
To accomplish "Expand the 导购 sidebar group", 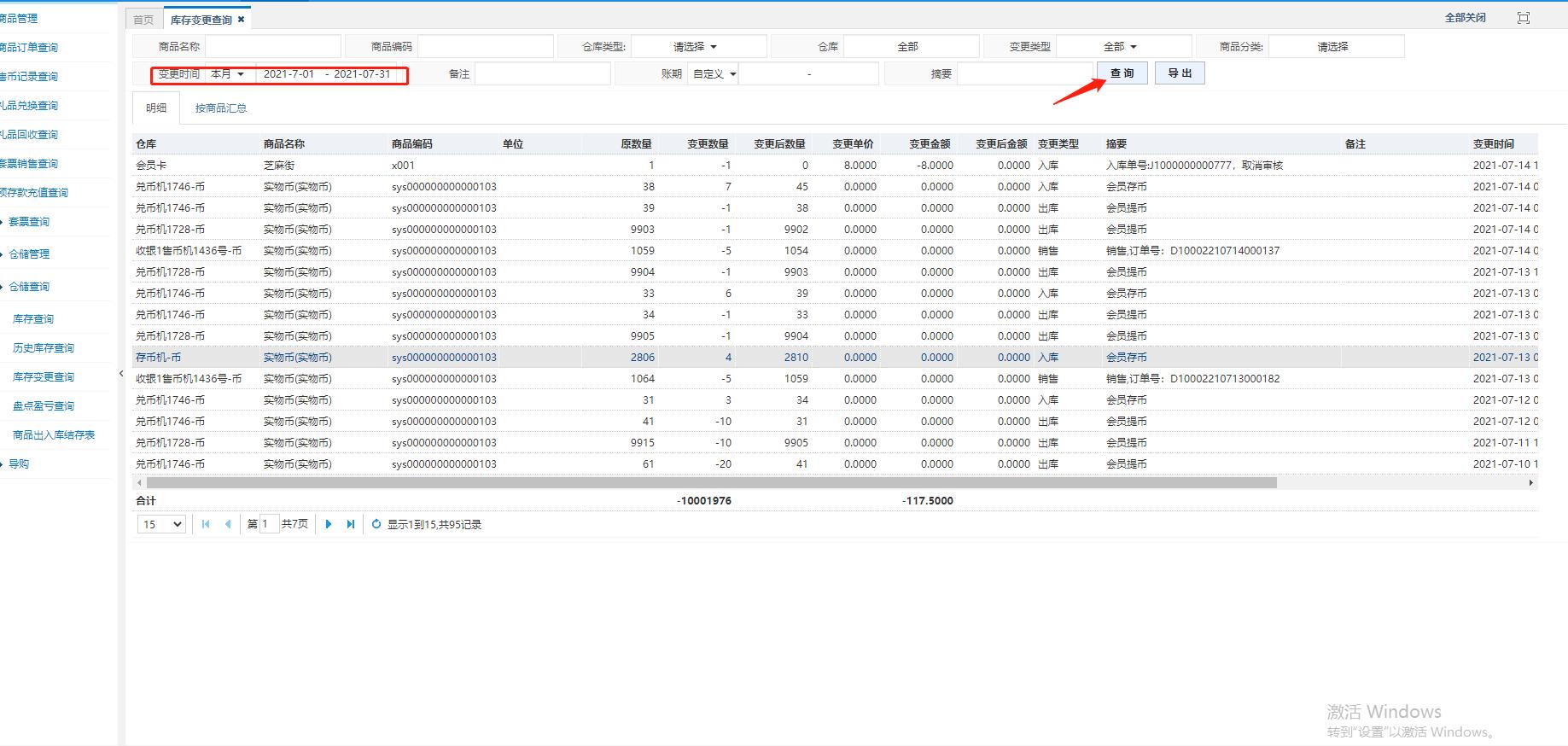I will 18,464.
